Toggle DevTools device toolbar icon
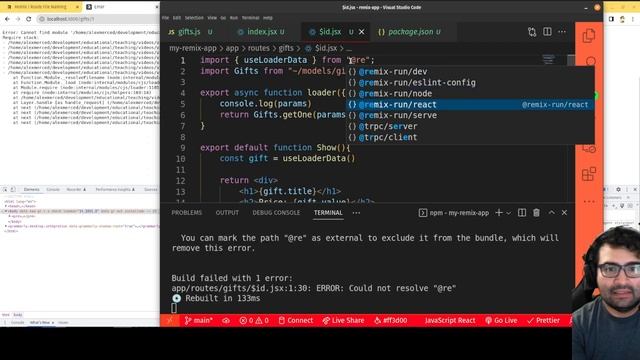 tap(13, 189)
